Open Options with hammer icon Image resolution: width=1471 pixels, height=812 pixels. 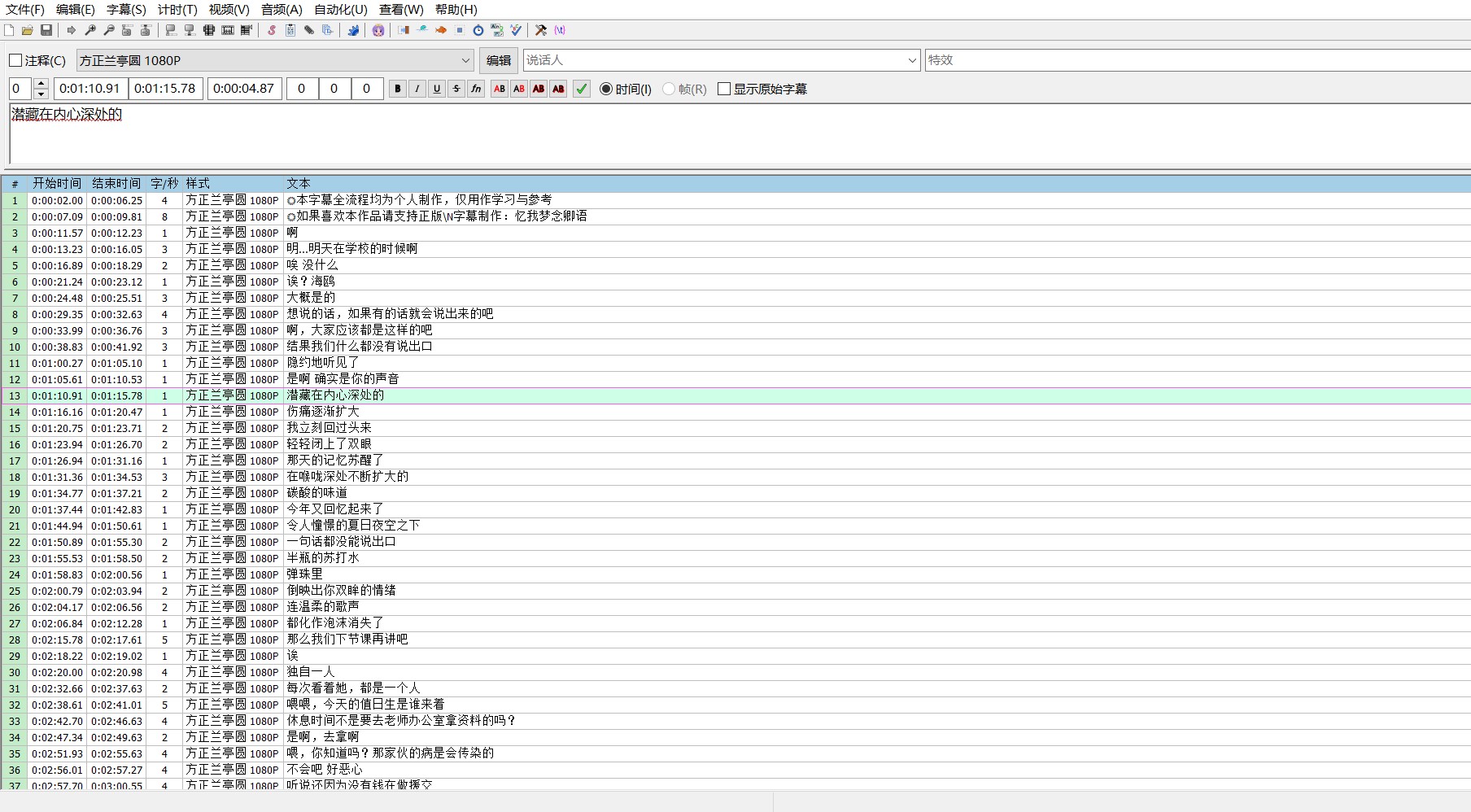coord(541,30)
